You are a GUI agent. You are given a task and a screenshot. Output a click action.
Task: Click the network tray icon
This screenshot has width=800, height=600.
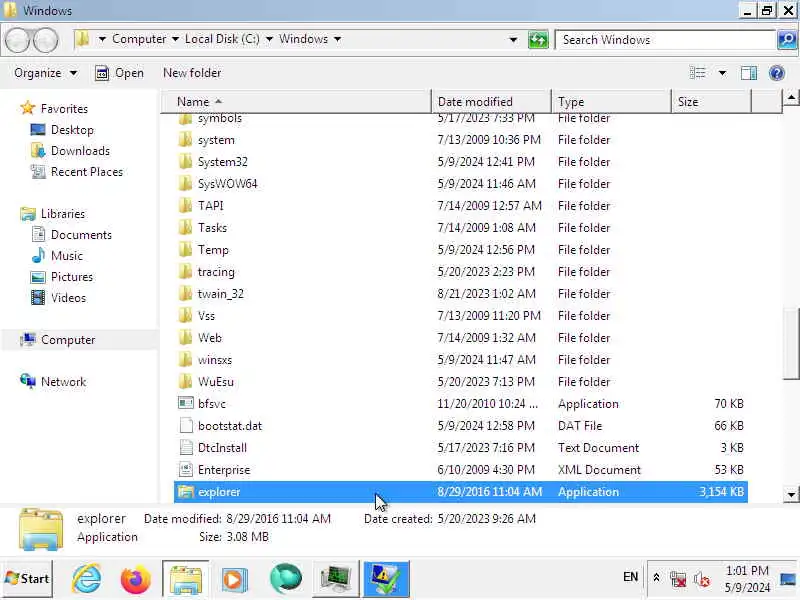coord(678,579)
